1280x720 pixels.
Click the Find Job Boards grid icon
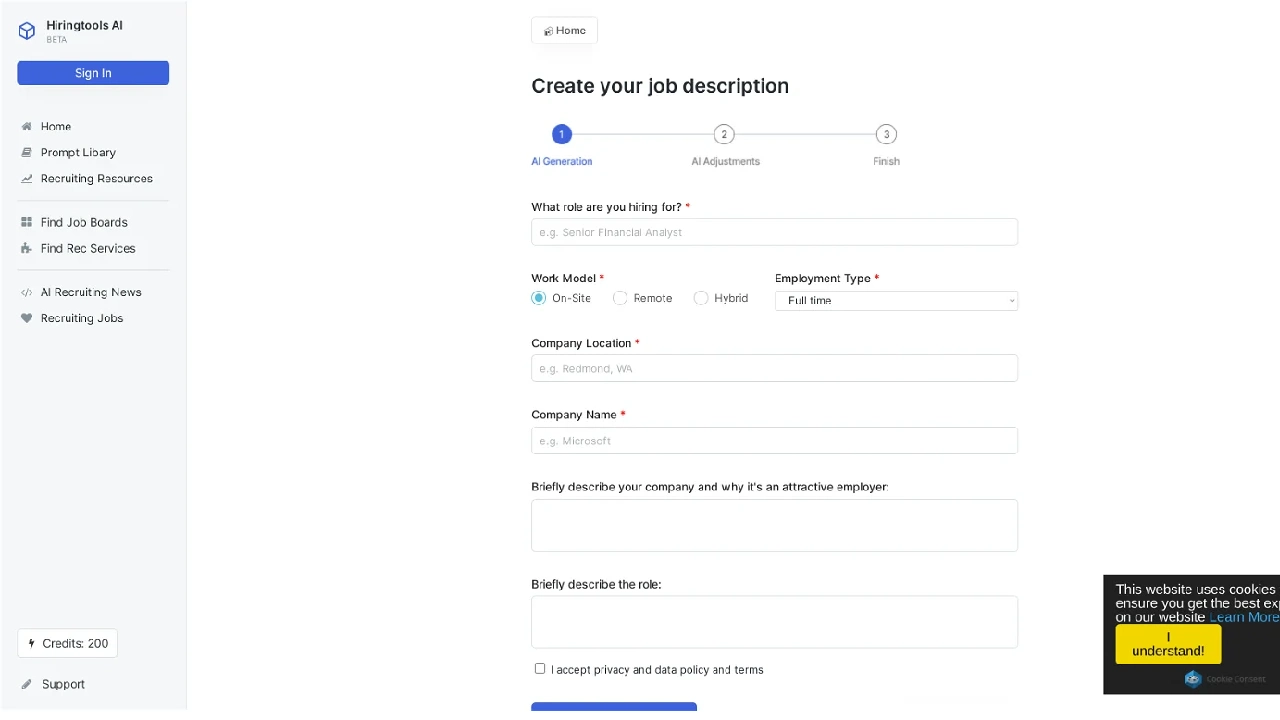coord(27,223)
